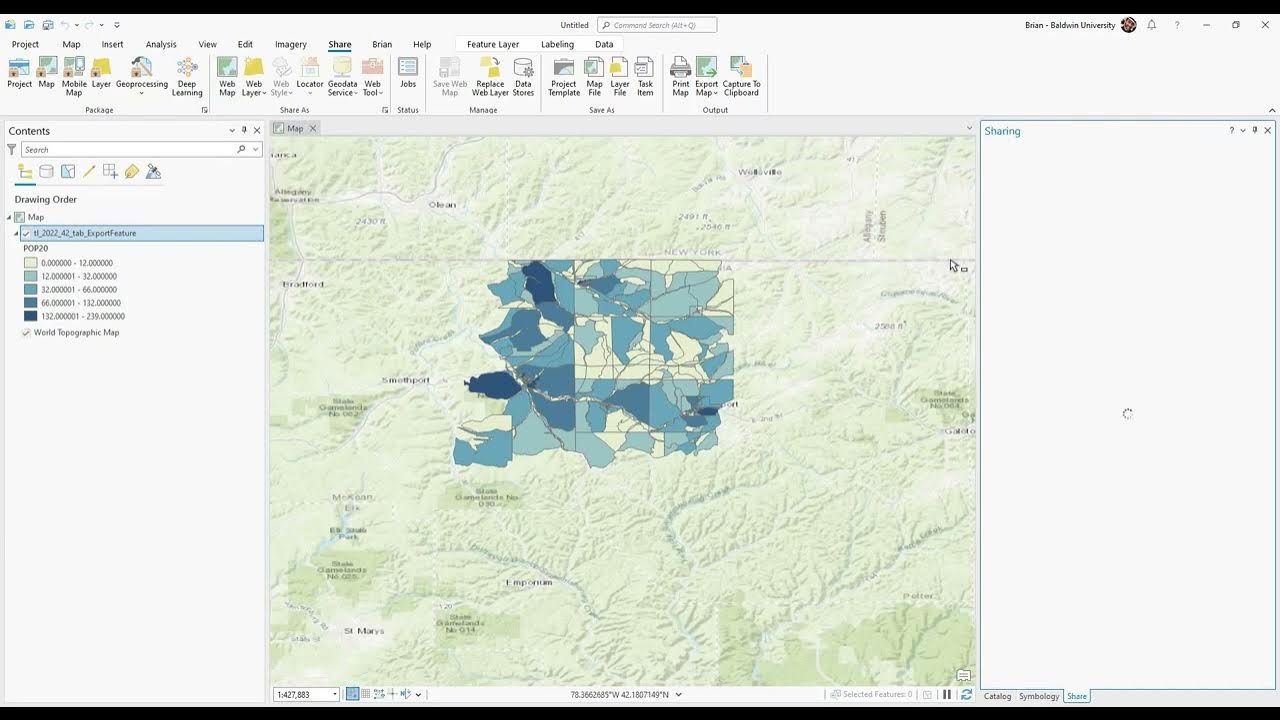1280x720 pixels.
Task: Click the 32.000001 - 66.000000 legend swatch
Action: pos(31,289)
